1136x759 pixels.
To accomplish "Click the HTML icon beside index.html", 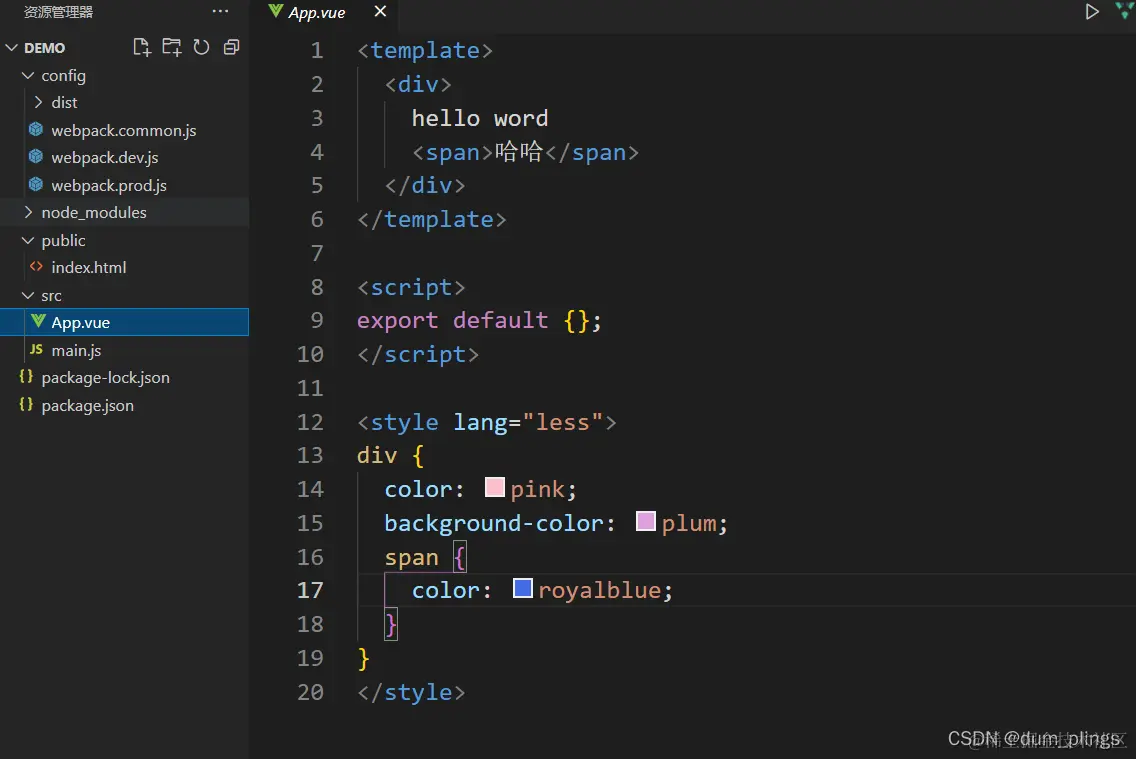I will 36,267.
